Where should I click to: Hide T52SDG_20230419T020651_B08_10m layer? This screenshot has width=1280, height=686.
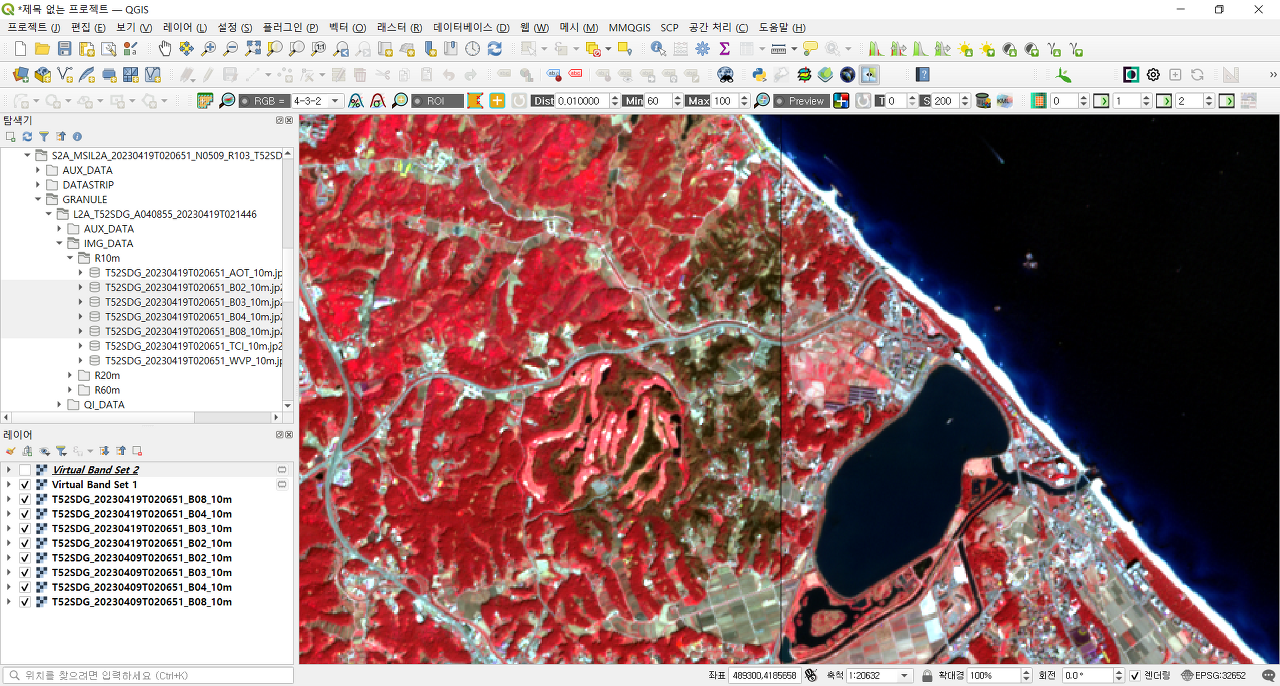(25, 499)
